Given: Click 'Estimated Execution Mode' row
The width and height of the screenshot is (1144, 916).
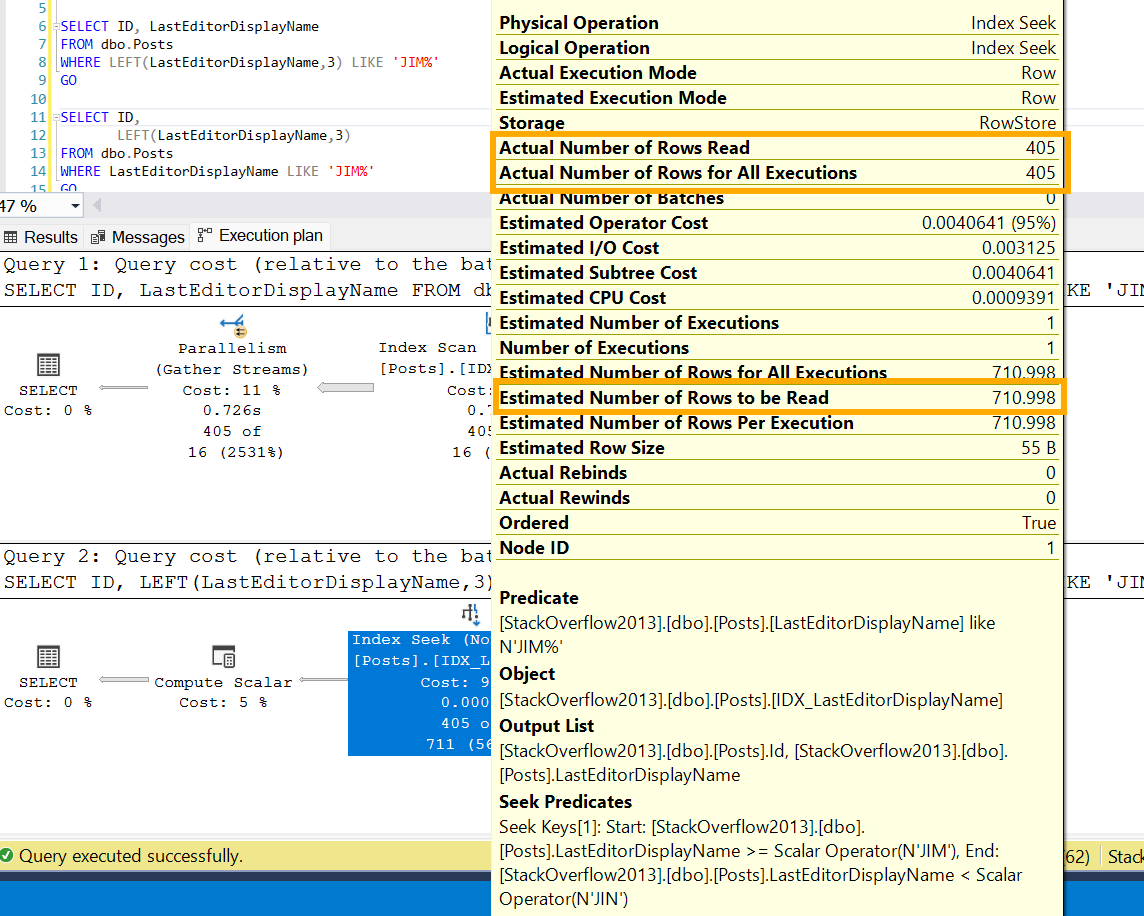Looking at the screenshot, I should point(777,98).
